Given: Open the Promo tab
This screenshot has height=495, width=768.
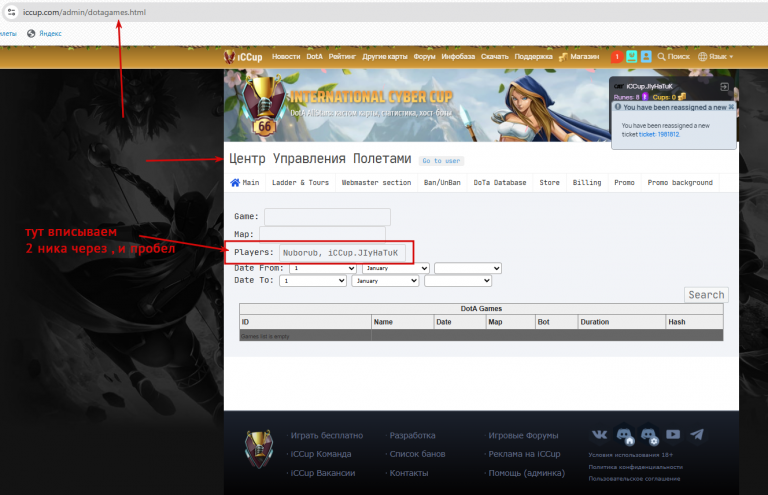Looking at the screenshot, I should pyautogui.click(x=624, y=183).
